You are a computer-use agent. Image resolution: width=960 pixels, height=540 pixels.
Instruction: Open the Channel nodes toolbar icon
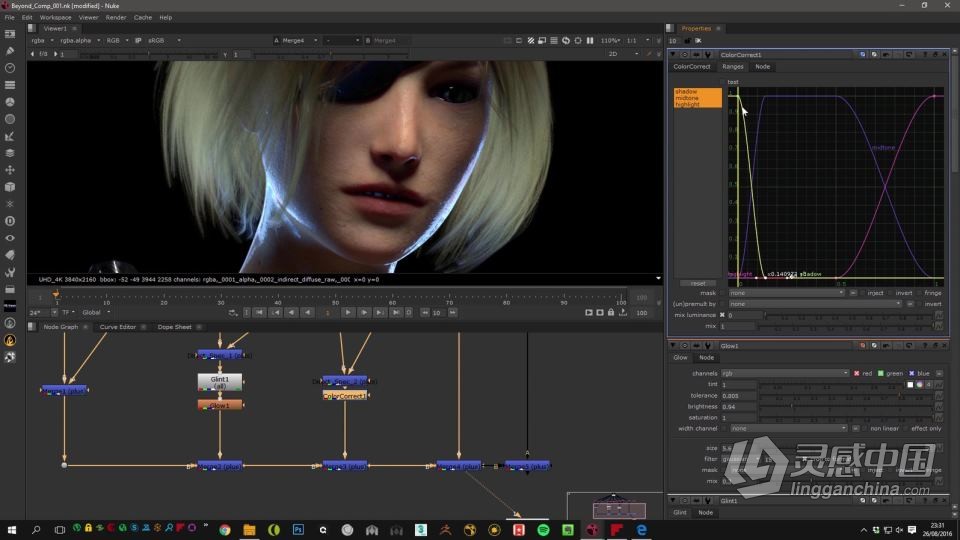point(10,85)
